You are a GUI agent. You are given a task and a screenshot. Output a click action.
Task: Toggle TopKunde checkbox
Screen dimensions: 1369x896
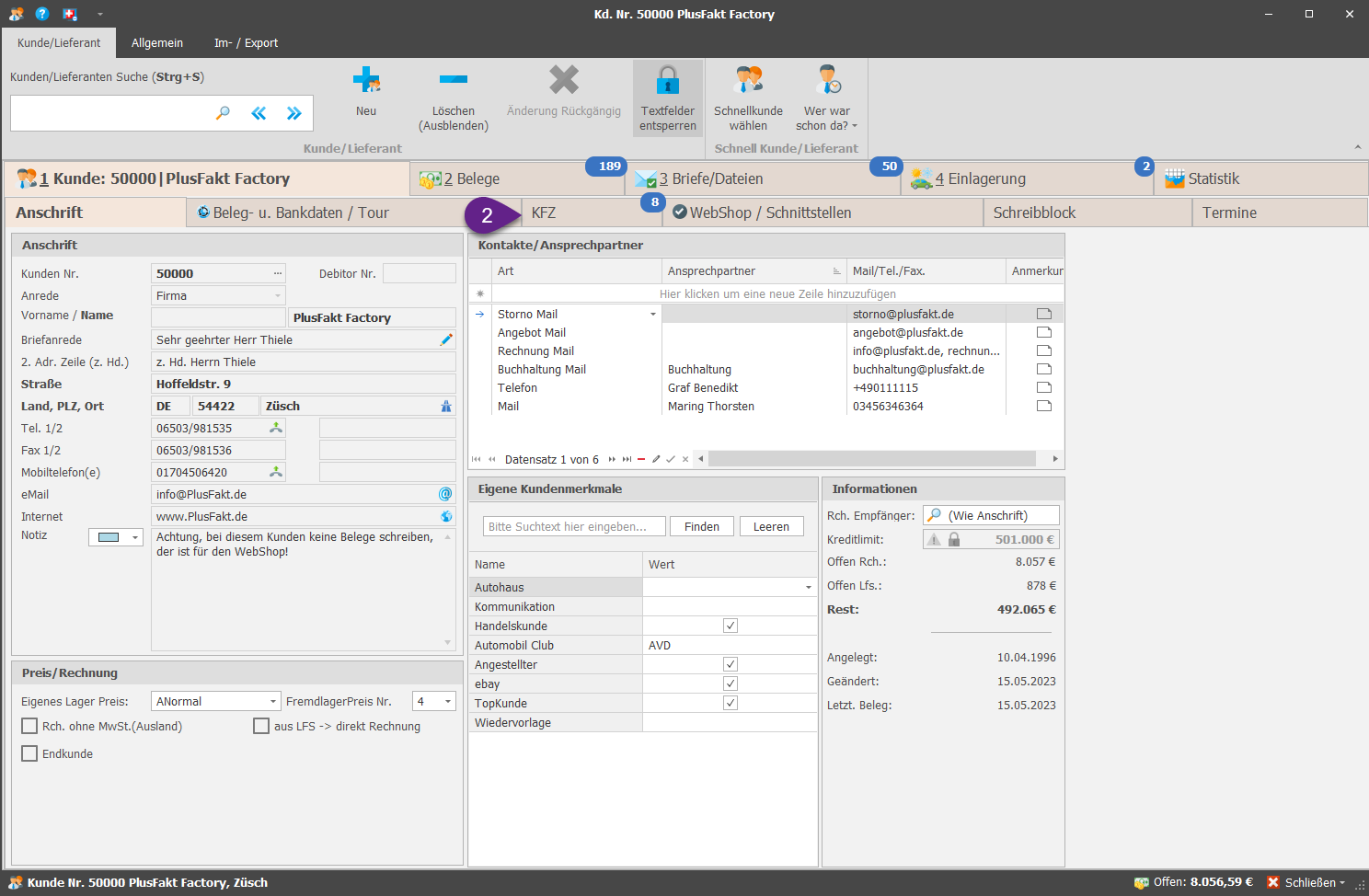coord(731,703)
